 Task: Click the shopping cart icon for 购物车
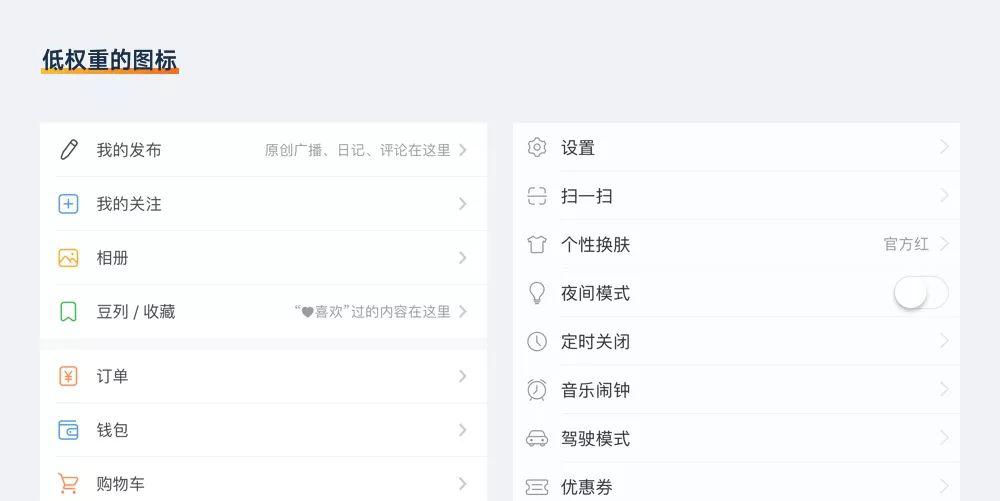[68, 483]
